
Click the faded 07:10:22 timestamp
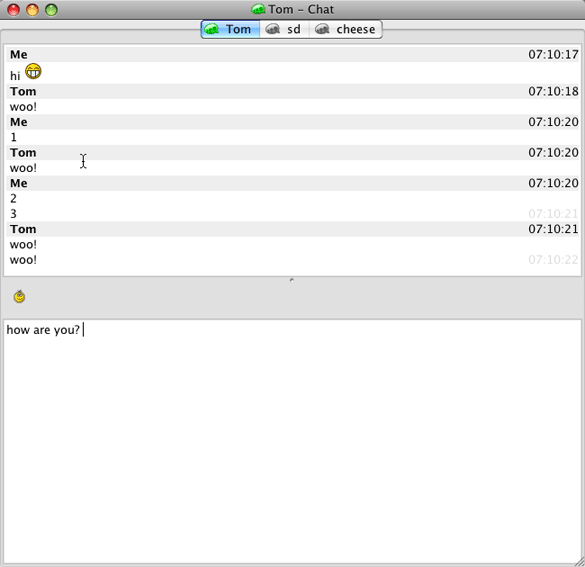click(553, 260)
